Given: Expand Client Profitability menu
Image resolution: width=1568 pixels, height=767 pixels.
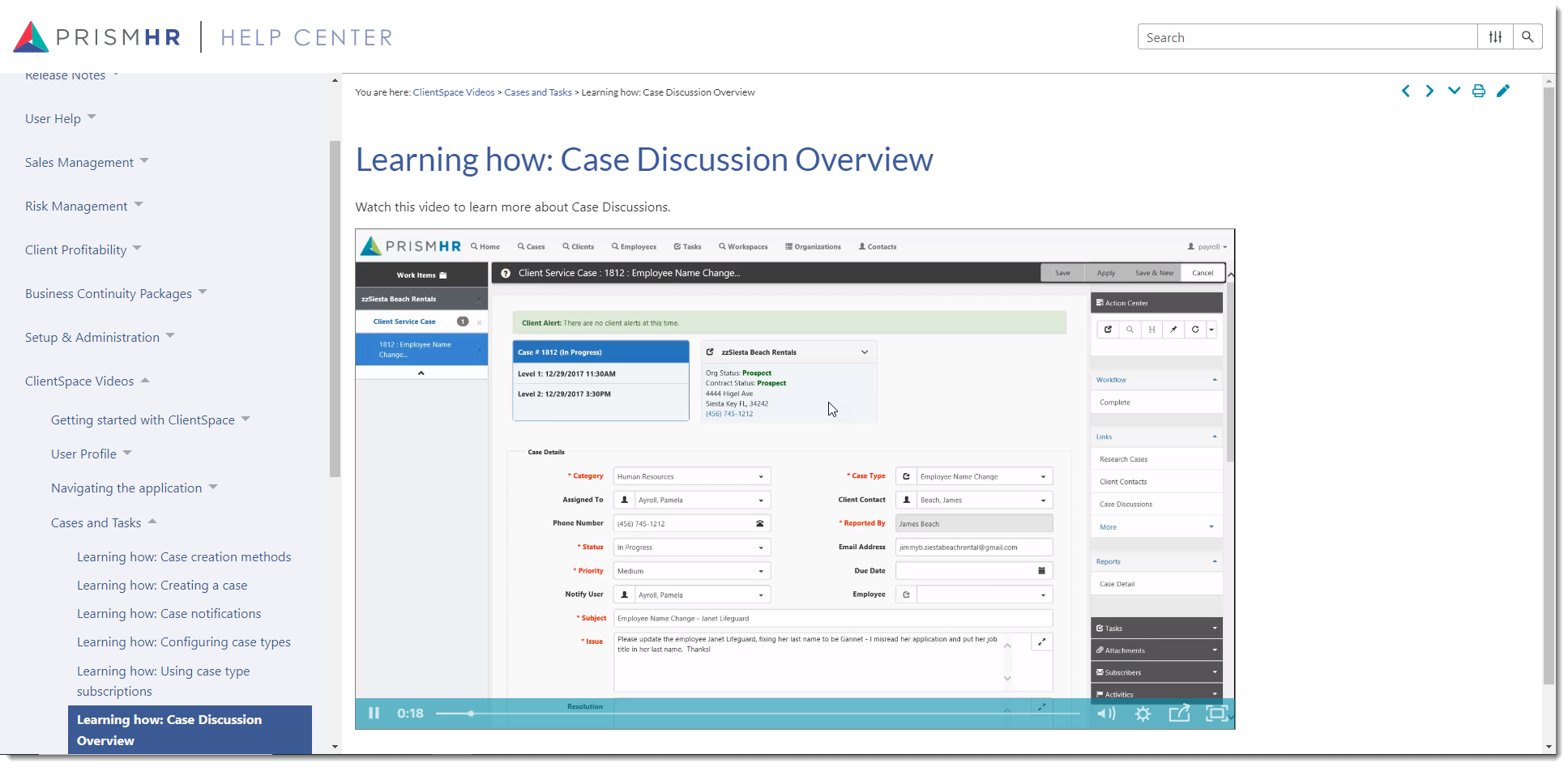Looking at the screenshot, I should coord(137,249).
